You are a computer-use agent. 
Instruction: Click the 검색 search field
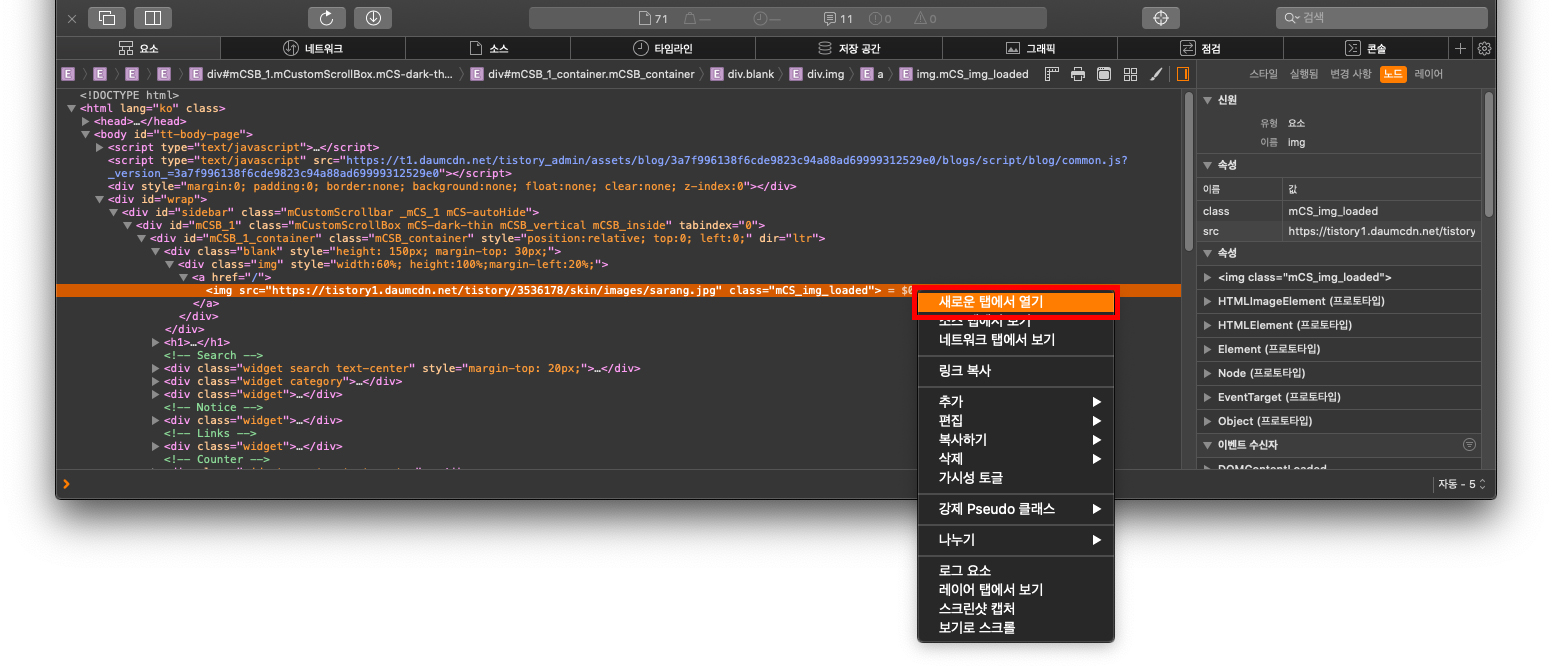point(1382,18)
